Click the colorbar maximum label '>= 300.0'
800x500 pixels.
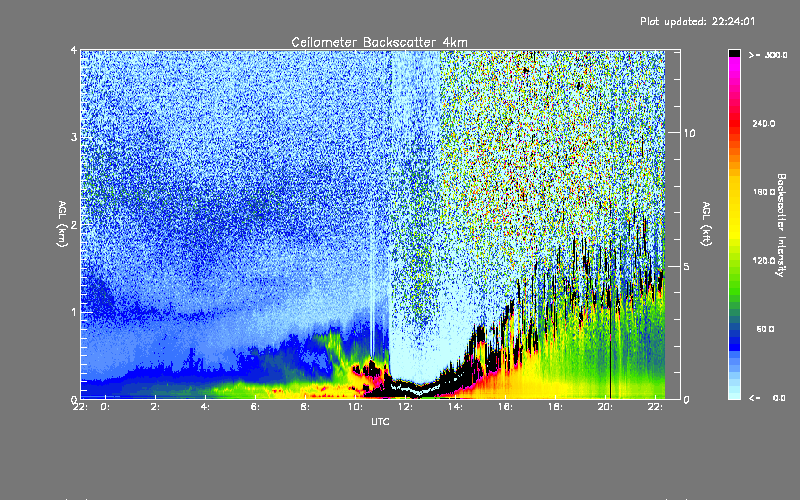[768, 55]
